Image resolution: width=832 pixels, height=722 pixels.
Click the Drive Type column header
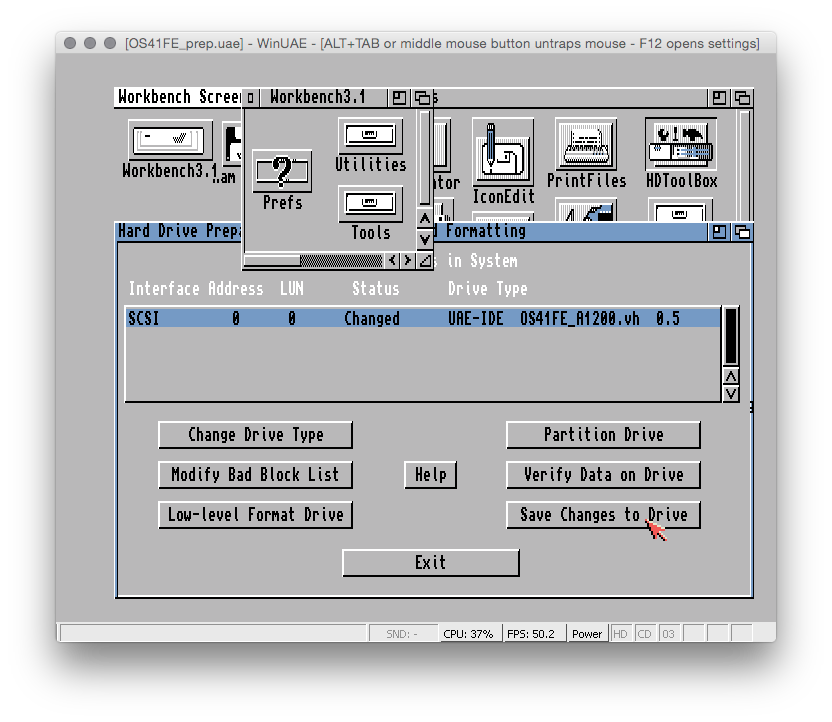(488, 289)
